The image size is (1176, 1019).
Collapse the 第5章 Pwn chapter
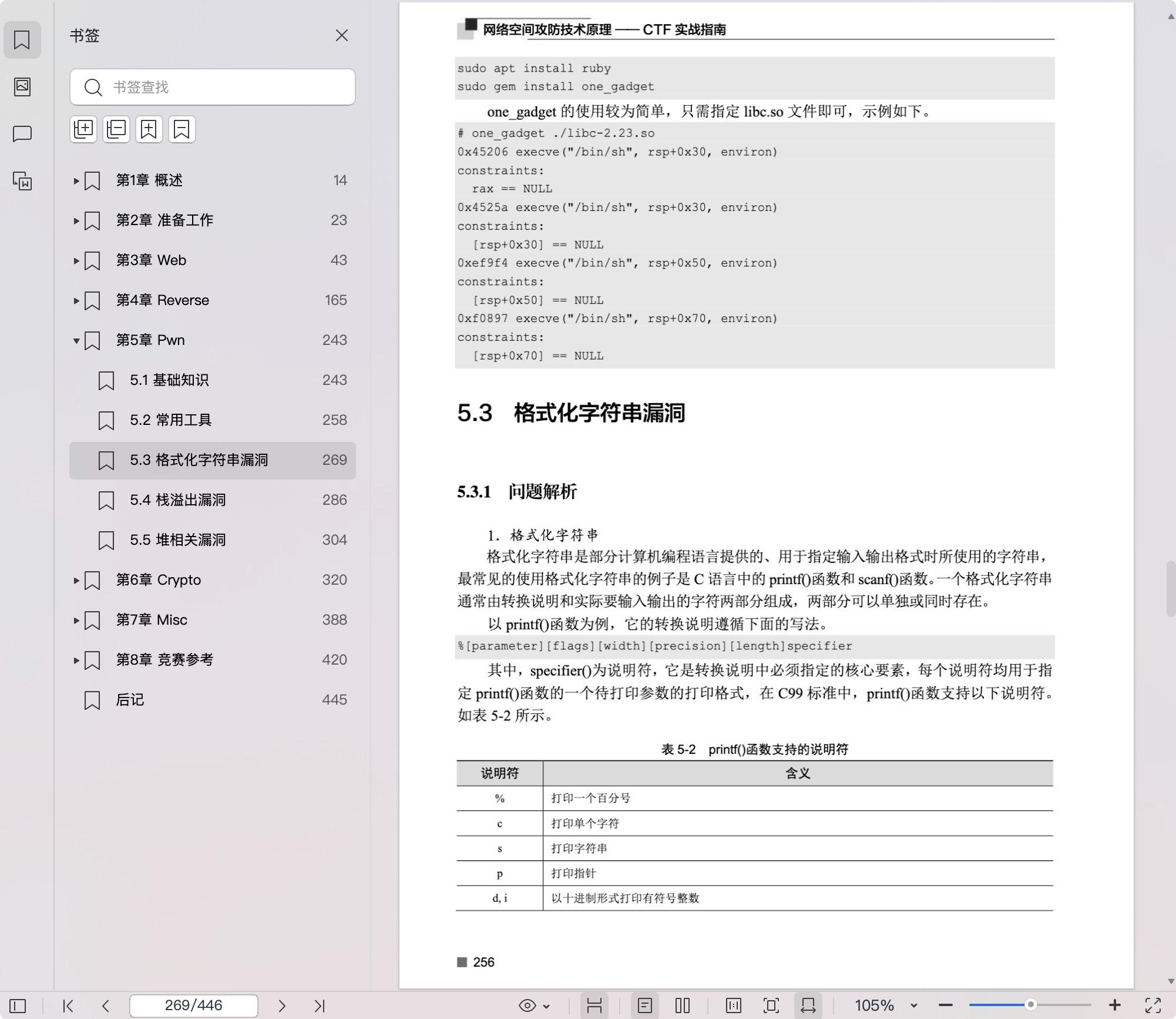click(x=76, y=340)
